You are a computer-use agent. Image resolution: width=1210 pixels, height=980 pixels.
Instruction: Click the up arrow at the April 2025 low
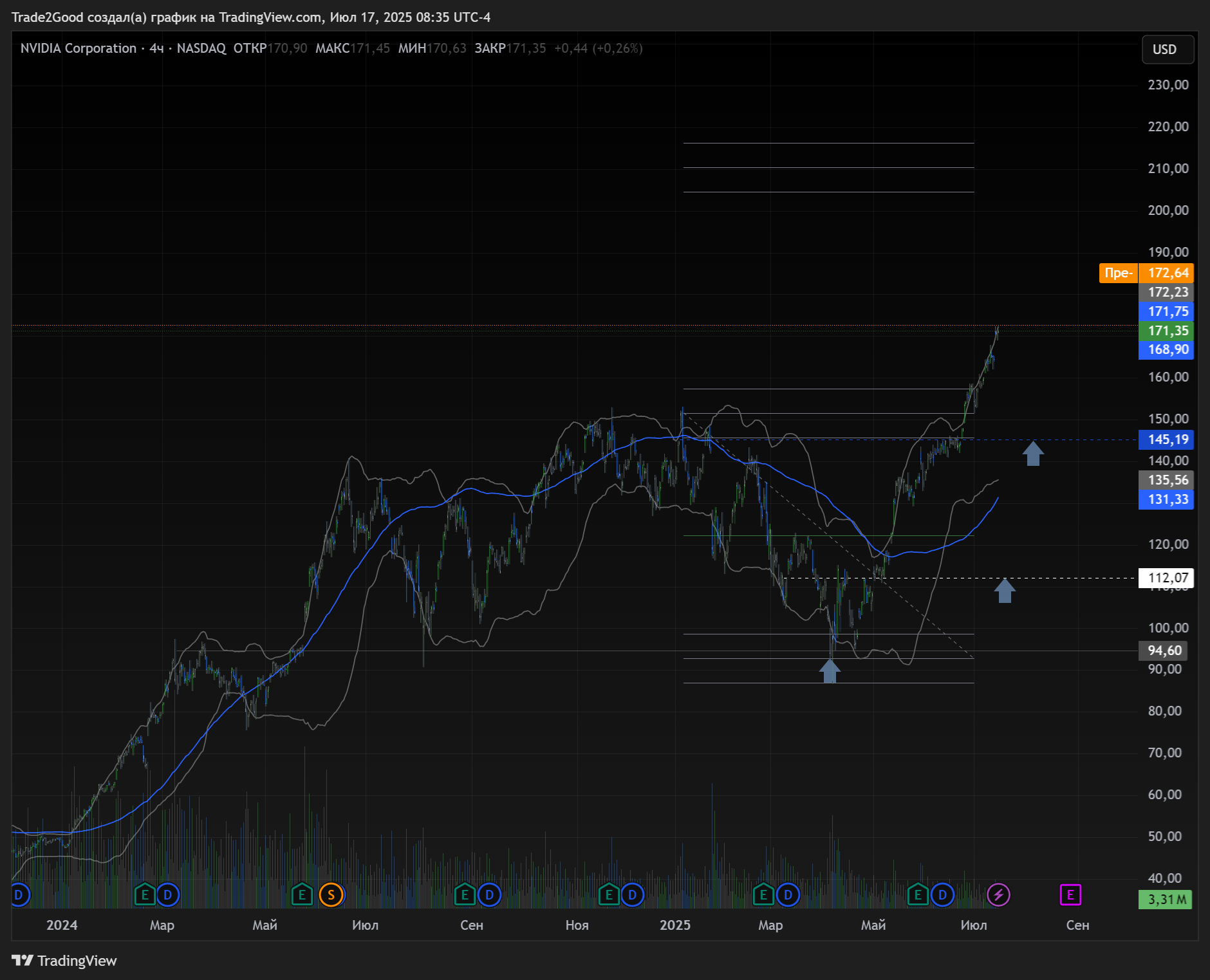tap(830, 670)
